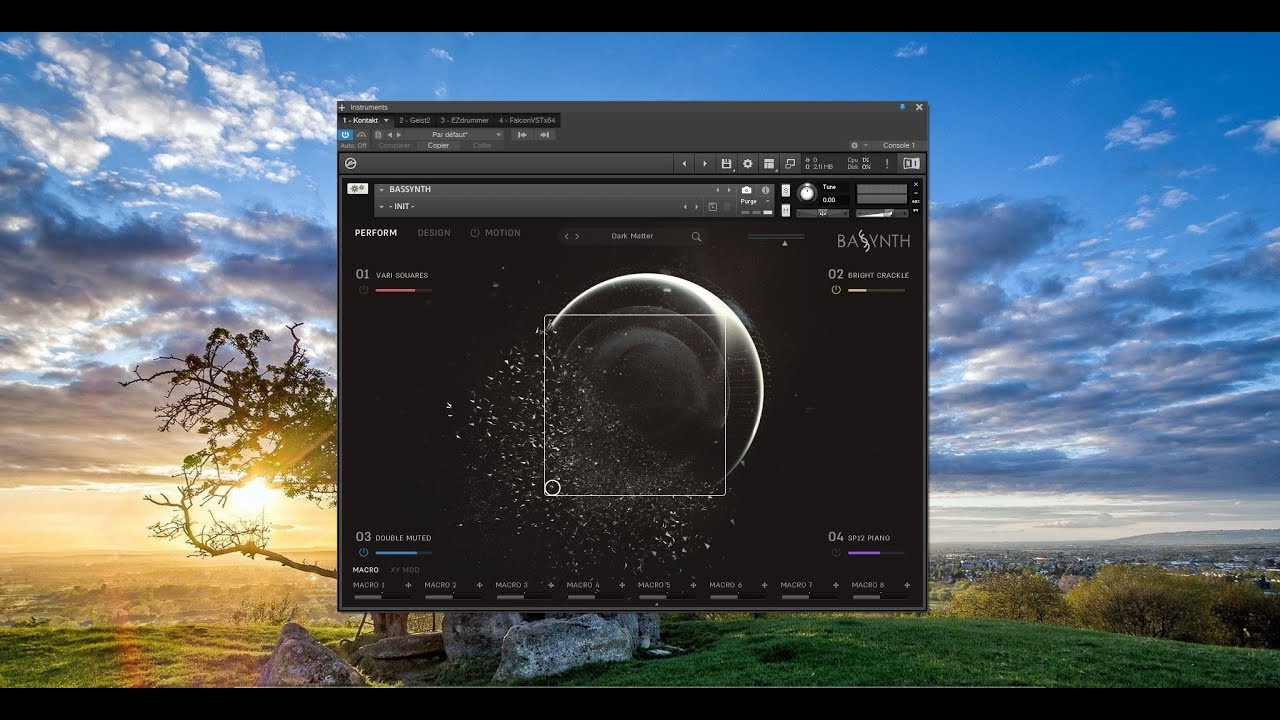Solo the instrument with S button
The width and height of the screenshot is (1280, 720).
click(x=786, y=190)
